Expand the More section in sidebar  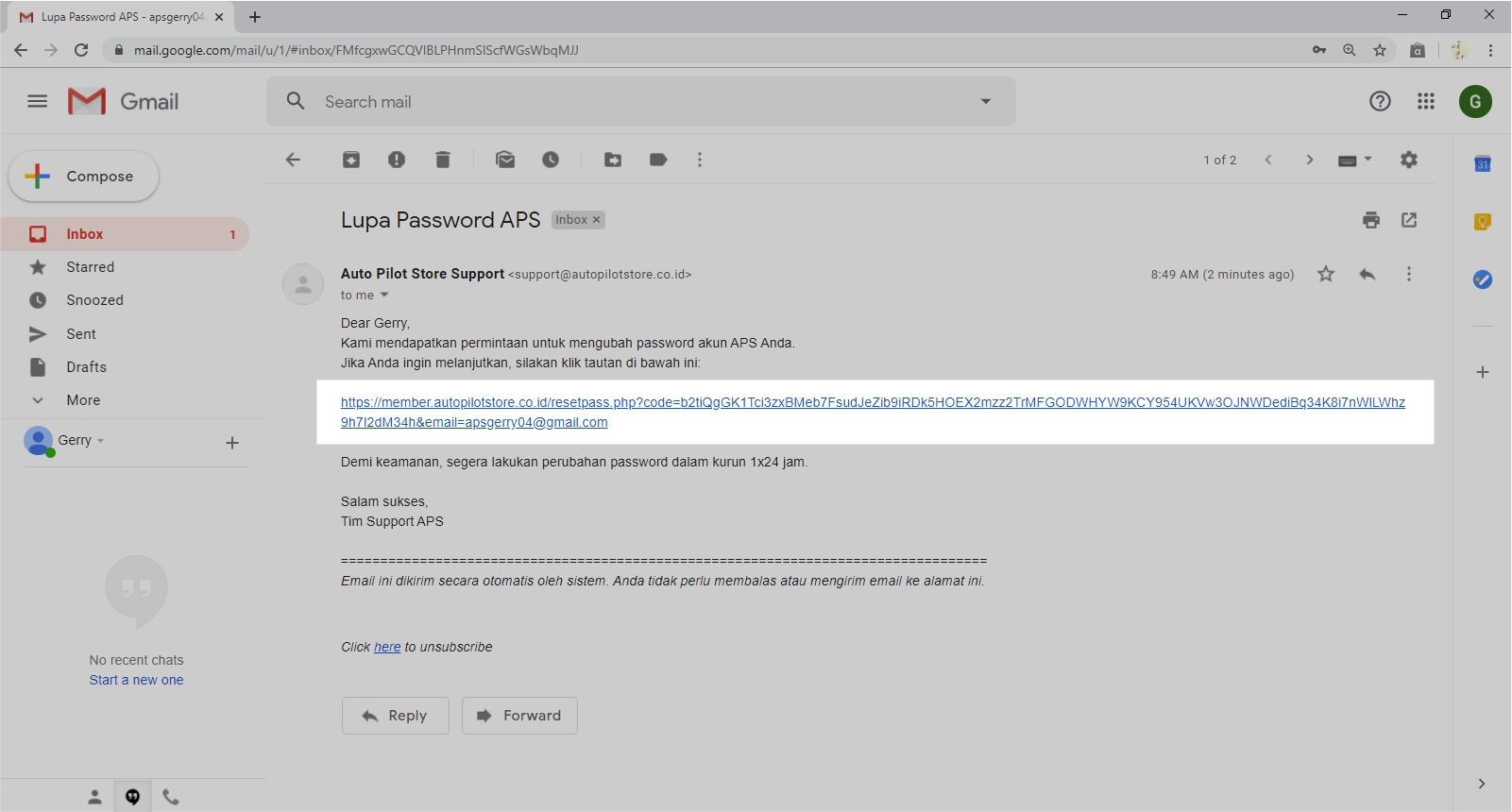83,400
